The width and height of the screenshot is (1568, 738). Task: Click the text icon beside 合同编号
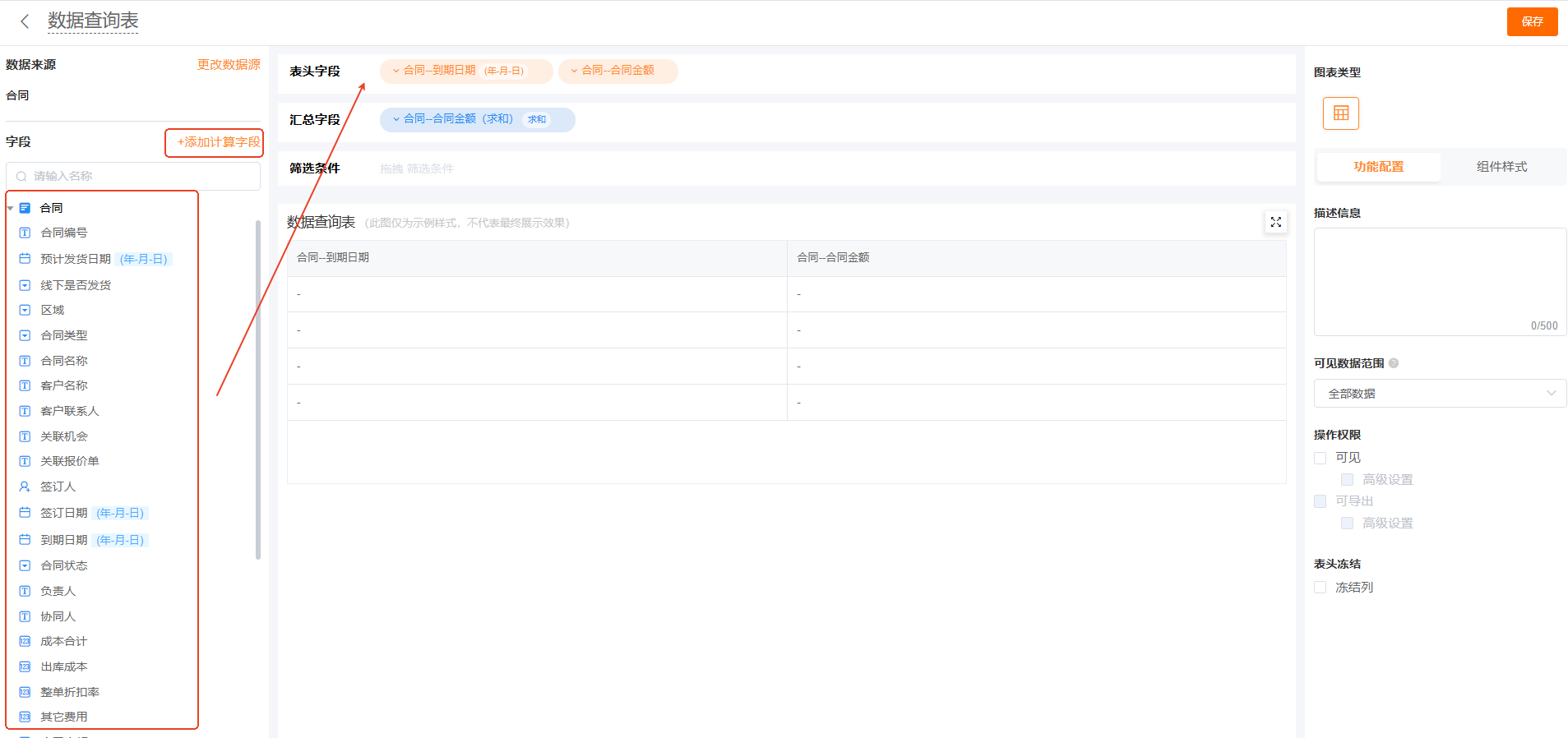tap(25, 233)
